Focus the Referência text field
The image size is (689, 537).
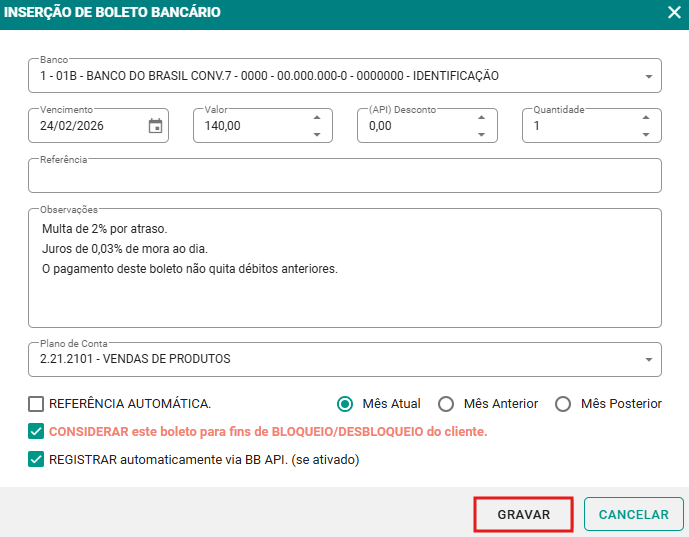pos(344,177)
